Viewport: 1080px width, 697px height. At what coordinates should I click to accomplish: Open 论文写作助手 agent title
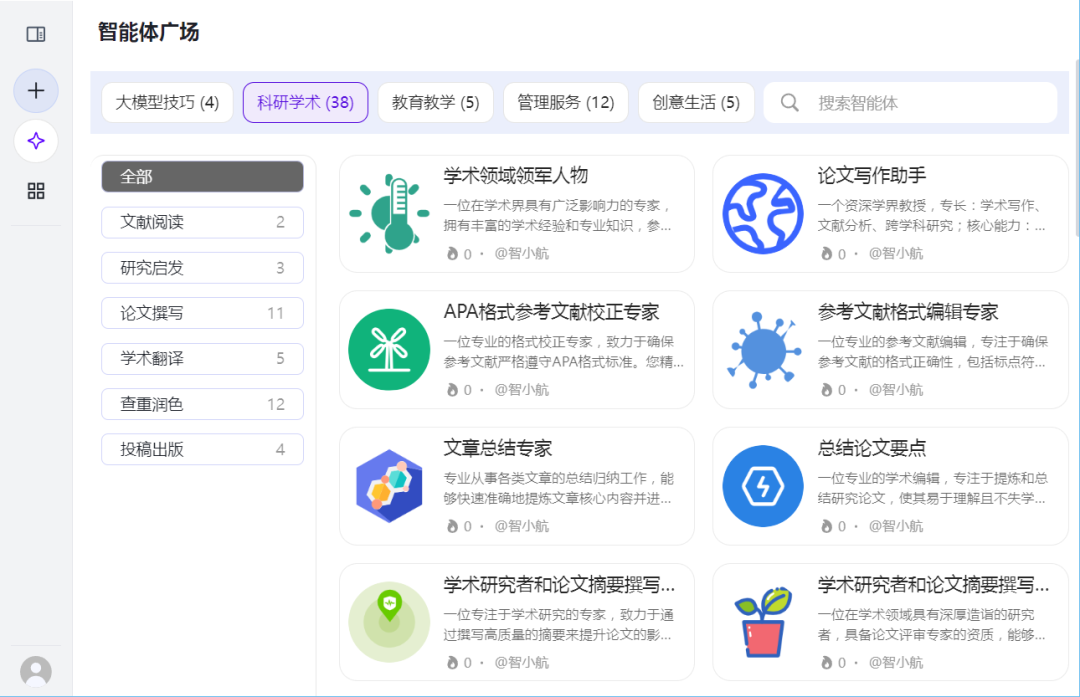coord(871,176)
